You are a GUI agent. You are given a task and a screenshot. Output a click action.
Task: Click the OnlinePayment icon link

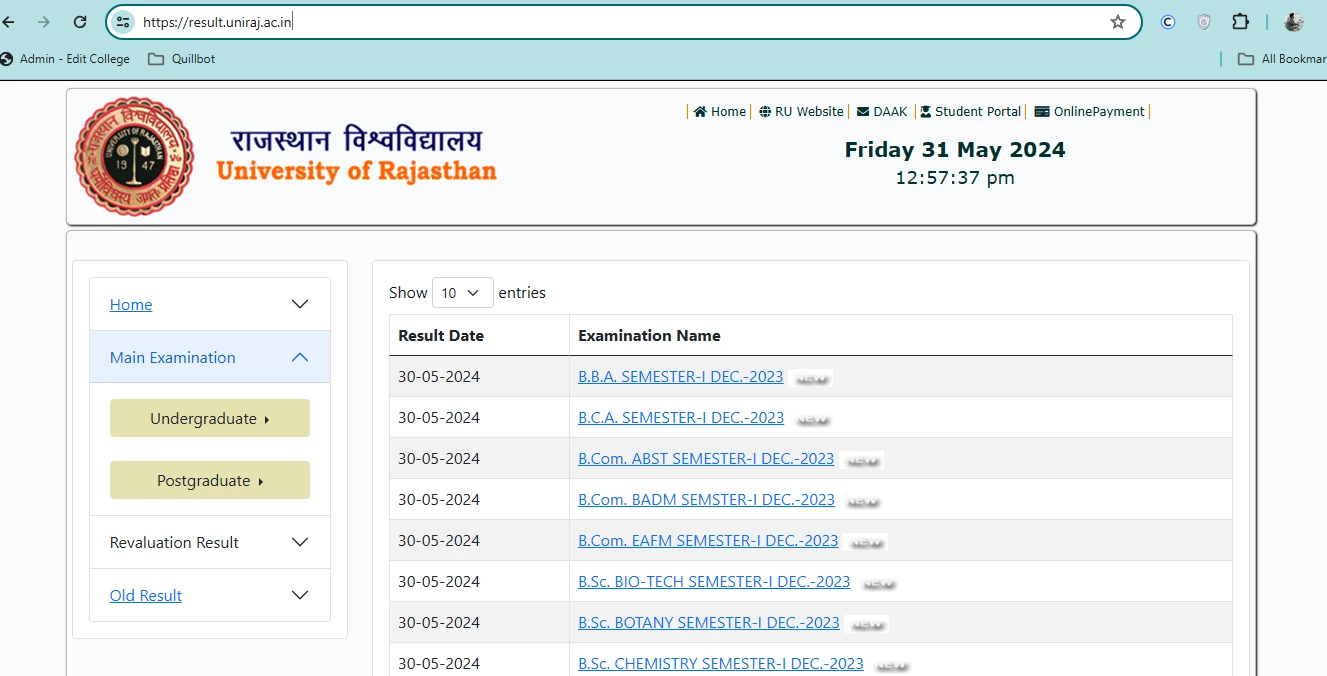pos(1040,111)
